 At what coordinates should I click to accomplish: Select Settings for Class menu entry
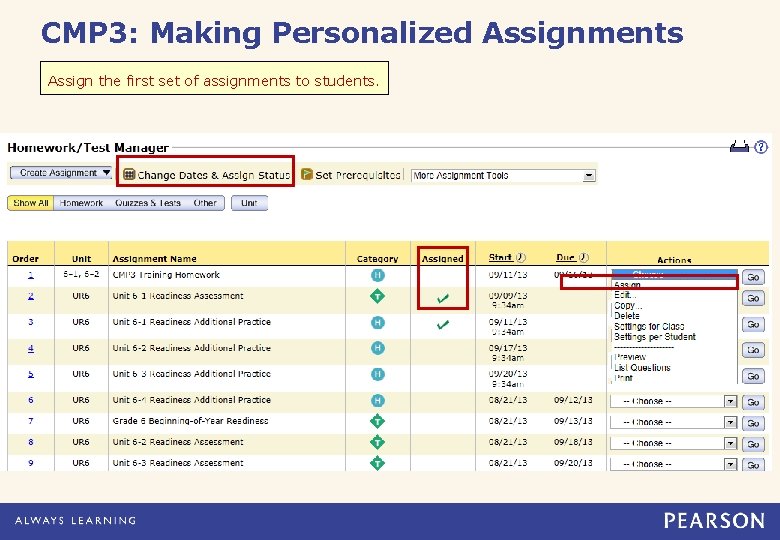tap(649, 326)
